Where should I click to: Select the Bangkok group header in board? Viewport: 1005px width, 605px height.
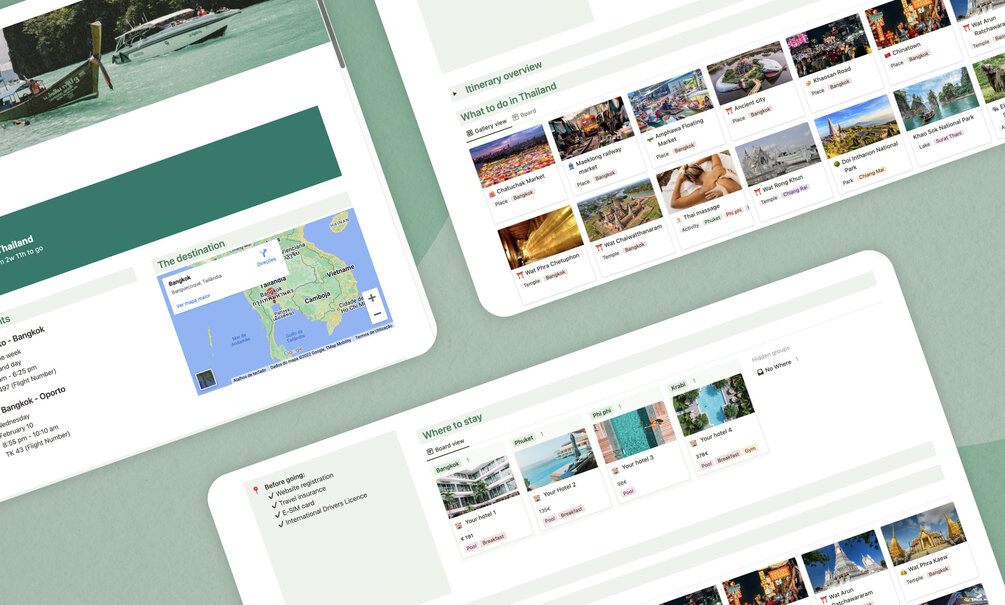447,468
